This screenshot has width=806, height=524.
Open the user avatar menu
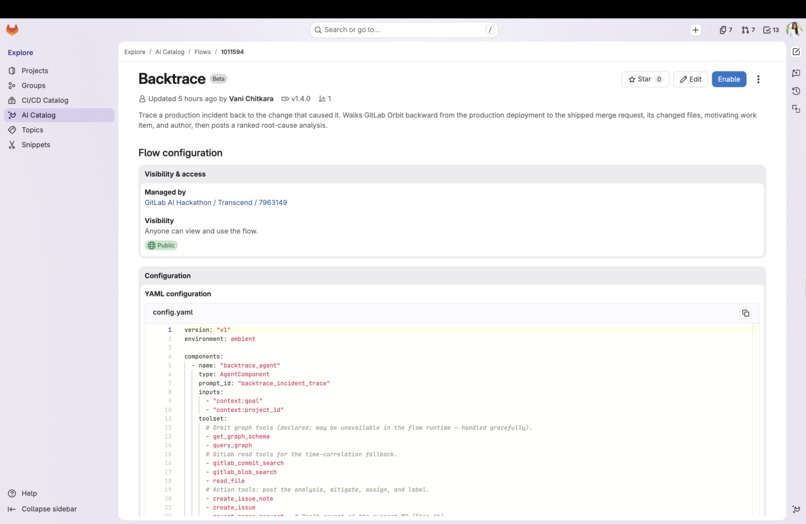pos(794,29)
